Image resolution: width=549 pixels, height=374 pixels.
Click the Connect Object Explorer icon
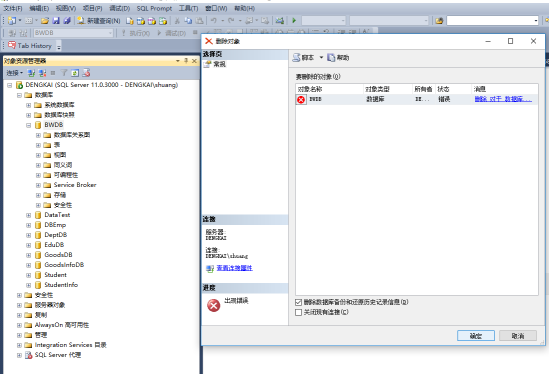point(31,73)
